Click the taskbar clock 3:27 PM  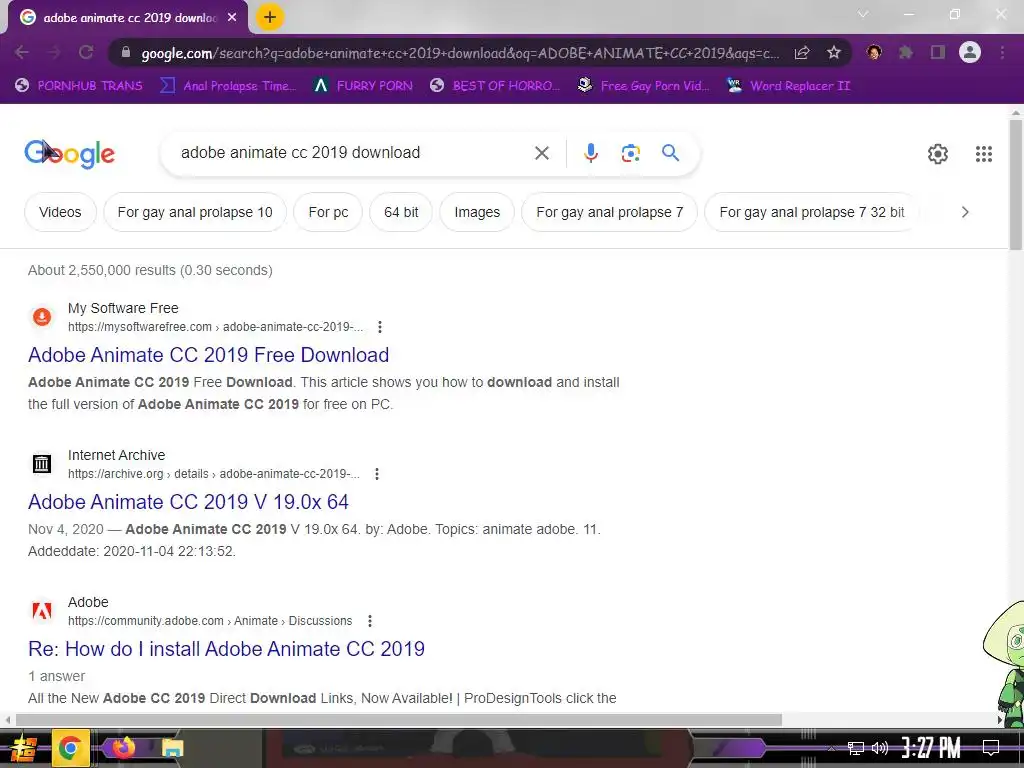[x=931, y=748]
